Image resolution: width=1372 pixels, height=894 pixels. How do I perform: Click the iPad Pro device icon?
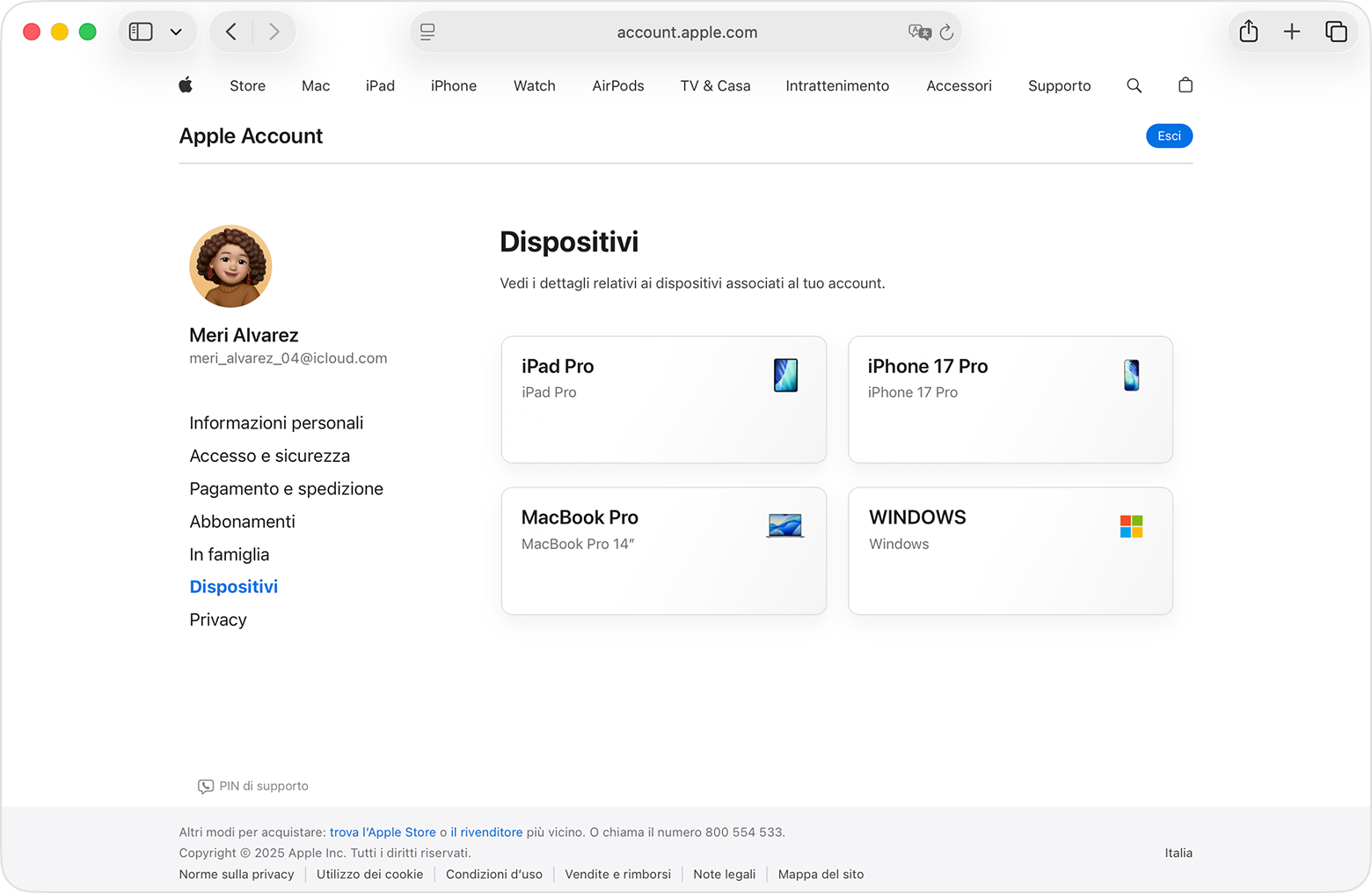point(785,375)
